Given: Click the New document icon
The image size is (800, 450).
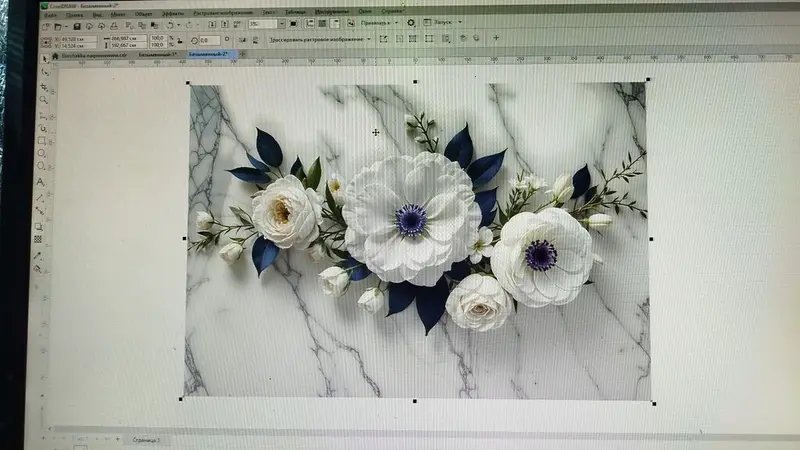Looking at the screenshot, I should click(45, 26).
